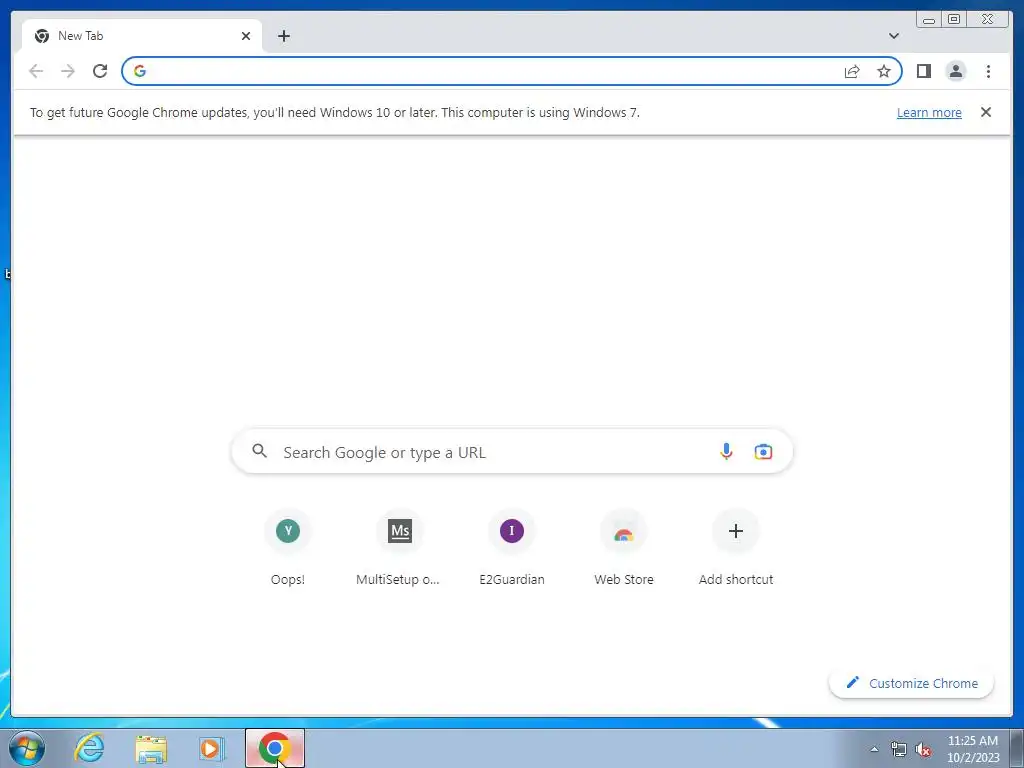The height and width of the screenshot is (768, 1024).
Task: Open the MultiSetup shortcut
Action: (400, 547)
